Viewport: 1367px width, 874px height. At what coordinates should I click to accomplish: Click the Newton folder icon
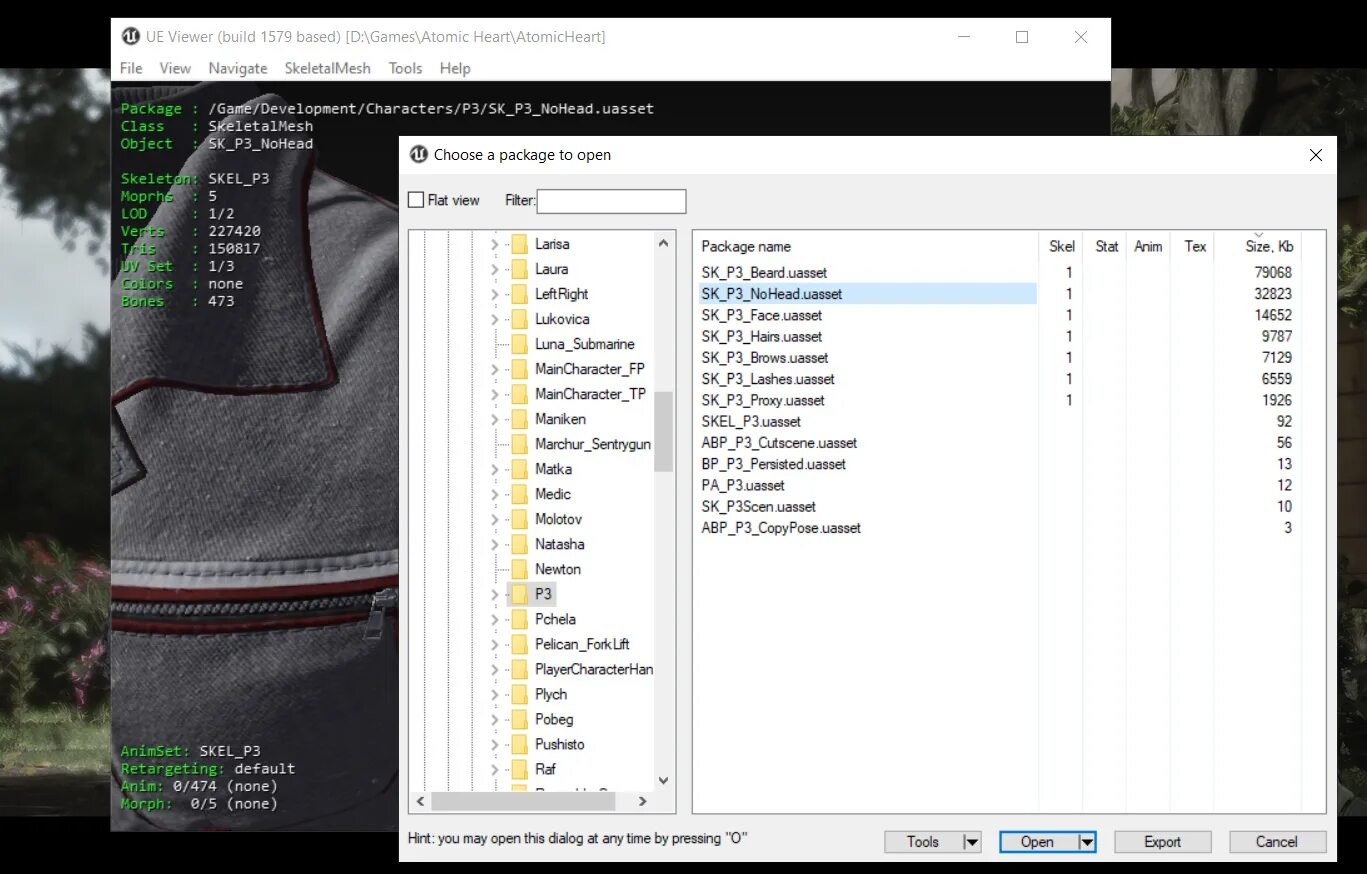coord(519,569)
